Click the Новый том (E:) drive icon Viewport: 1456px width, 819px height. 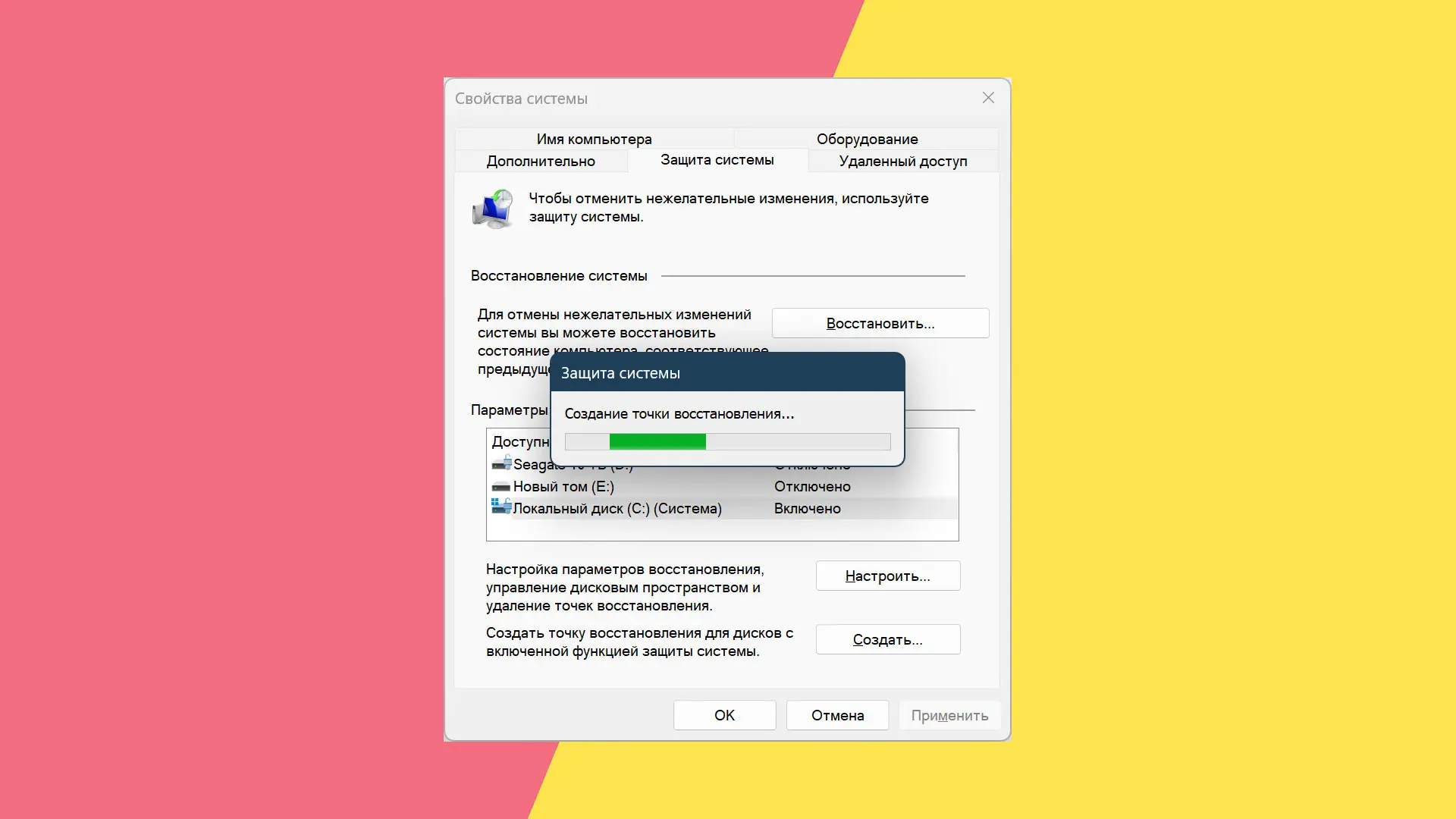pyautogui.click(x=500, y=486)
